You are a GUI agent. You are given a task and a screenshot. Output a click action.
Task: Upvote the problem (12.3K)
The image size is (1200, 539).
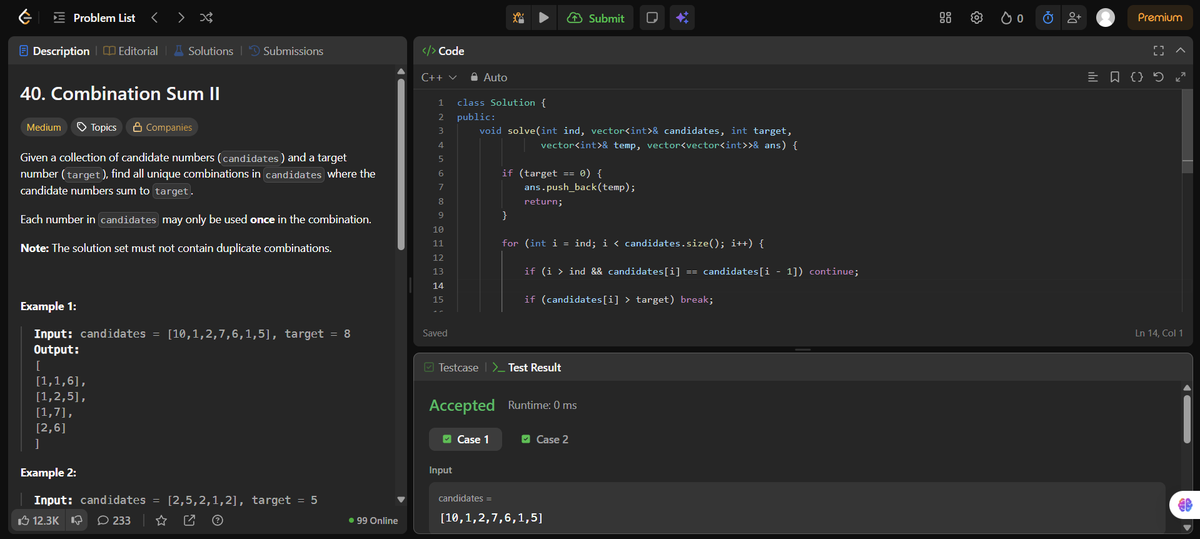pos(39,520)
